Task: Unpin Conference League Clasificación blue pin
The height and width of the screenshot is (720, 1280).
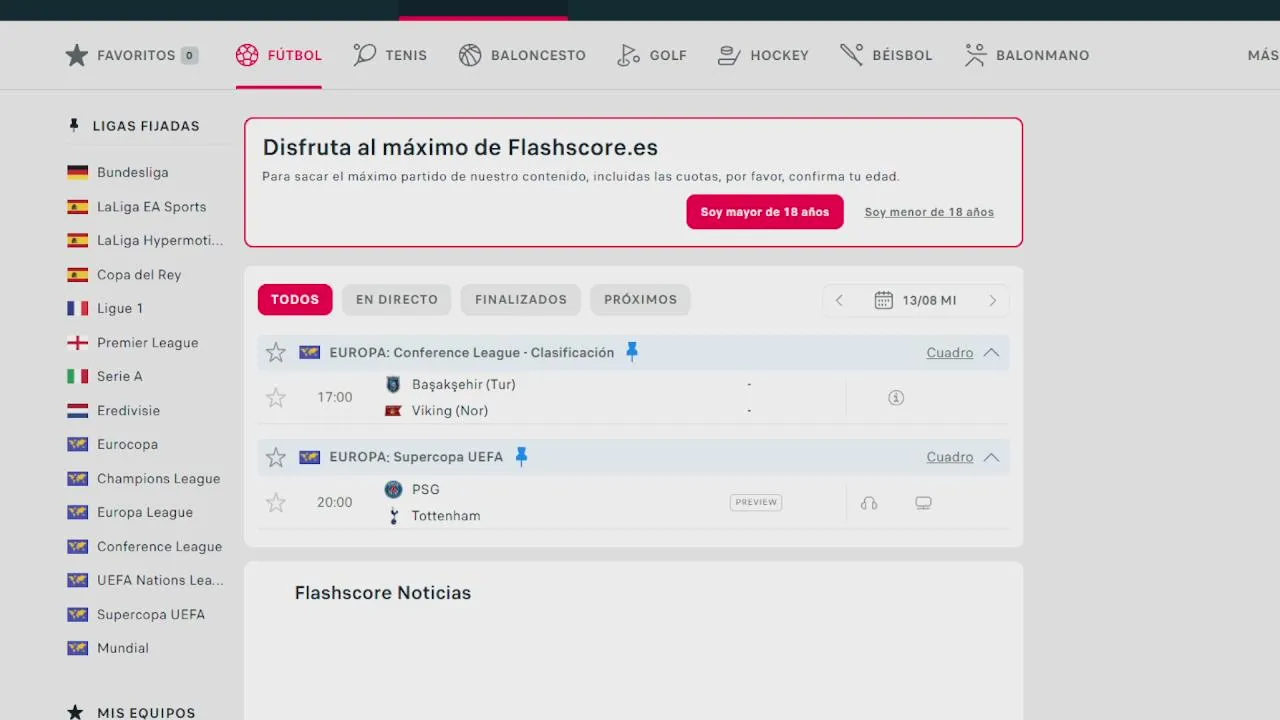Action: click(x=632, y=351)
